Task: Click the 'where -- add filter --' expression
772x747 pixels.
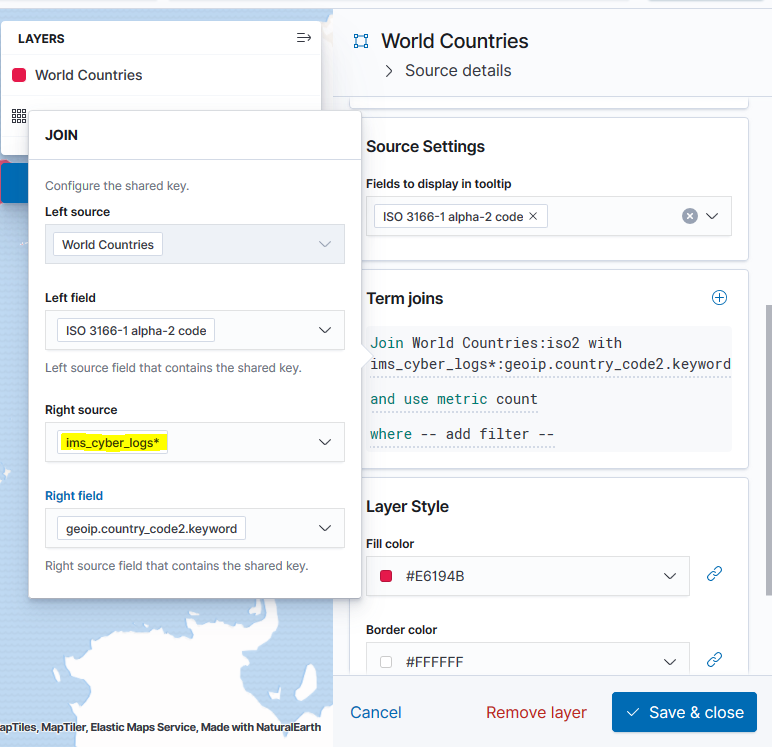Action: (x=462, y=434)
